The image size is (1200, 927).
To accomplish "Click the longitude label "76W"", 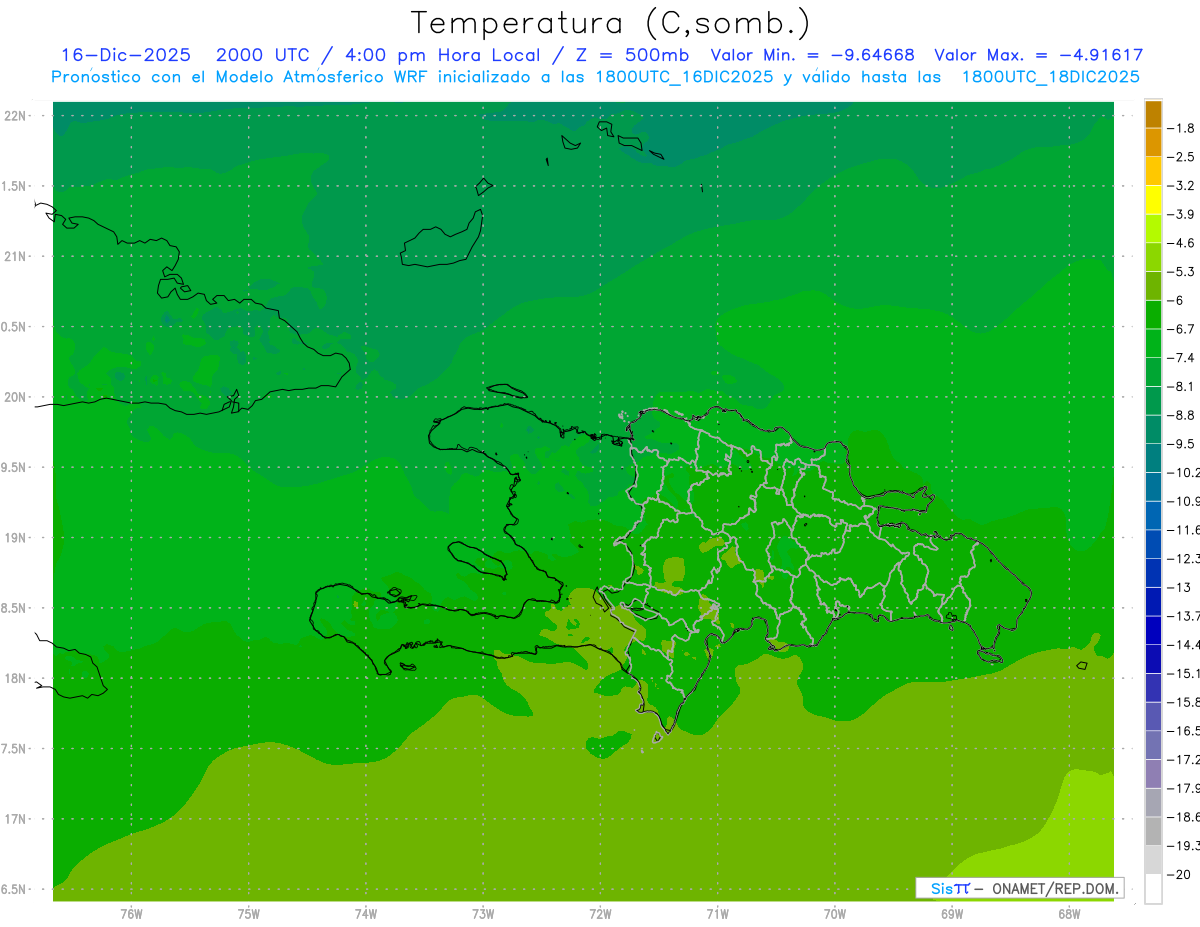I will pos(131,914).
